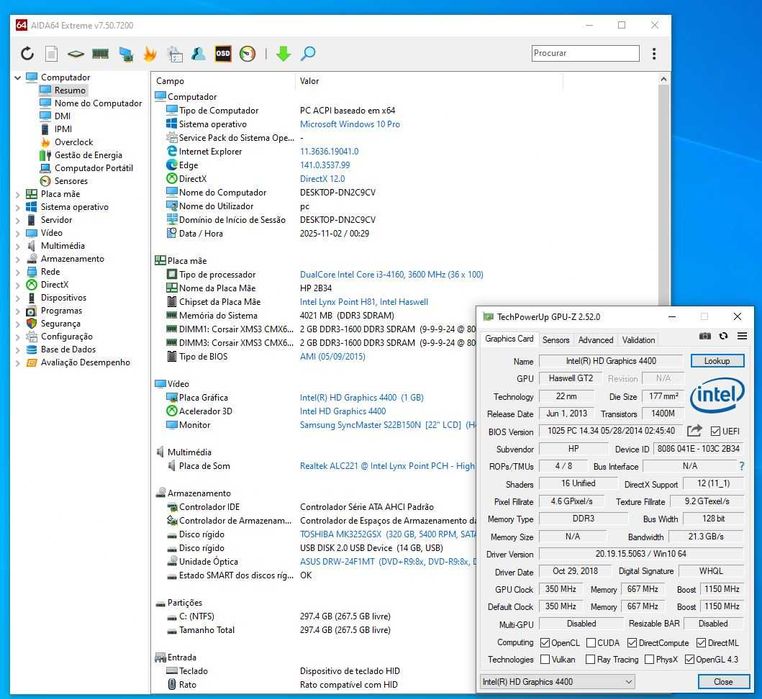Select Computador Portátil tree item

click(93, 168)
